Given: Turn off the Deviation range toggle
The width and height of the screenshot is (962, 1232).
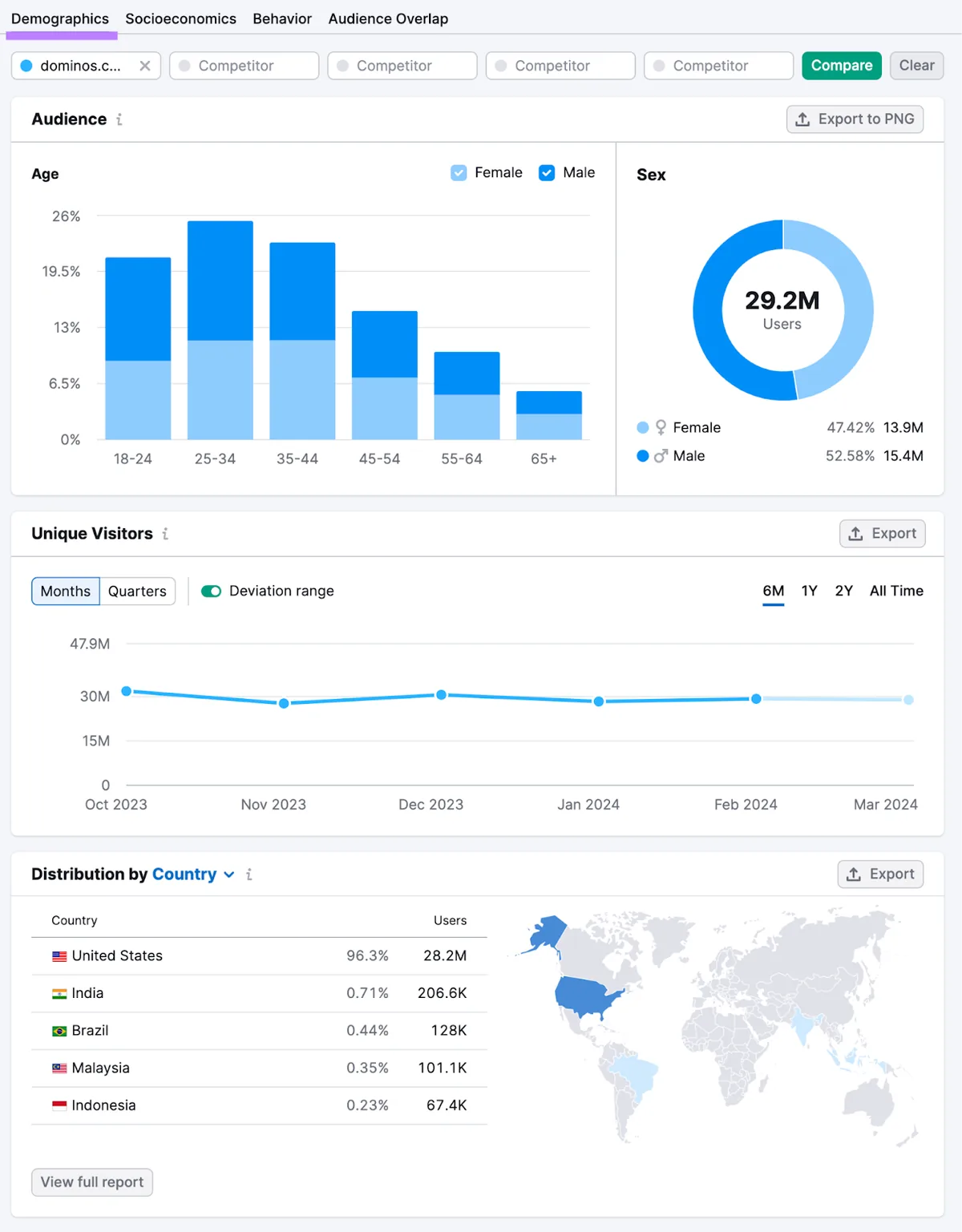Looking at the screenshot, I should tap(212, 592).
